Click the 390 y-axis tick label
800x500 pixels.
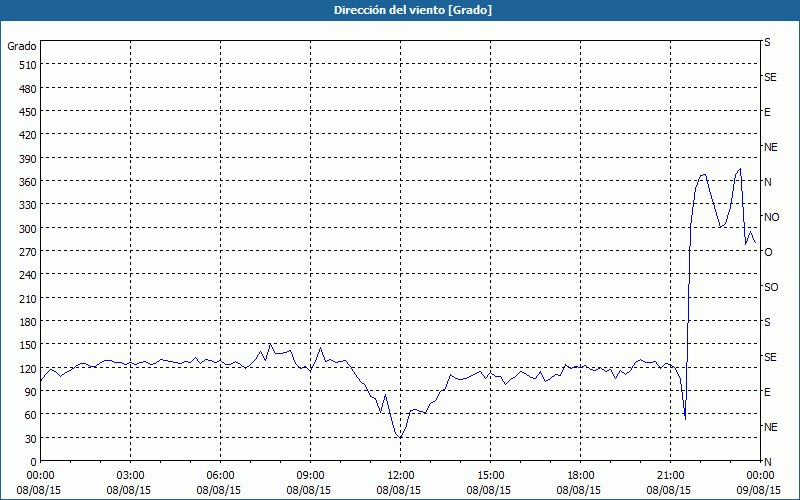tap(28, 159)
